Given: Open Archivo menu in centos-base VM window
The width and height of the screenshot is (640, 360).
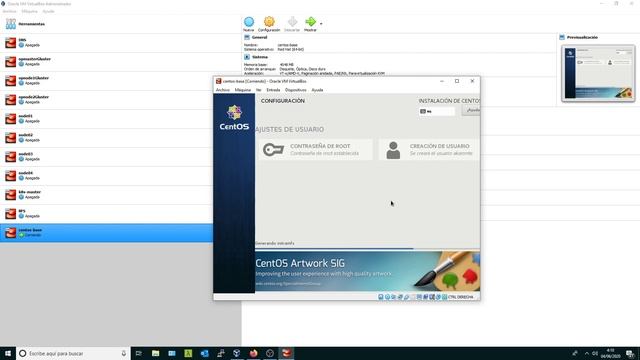Looking at the screenshot, I should coord(223,90).
